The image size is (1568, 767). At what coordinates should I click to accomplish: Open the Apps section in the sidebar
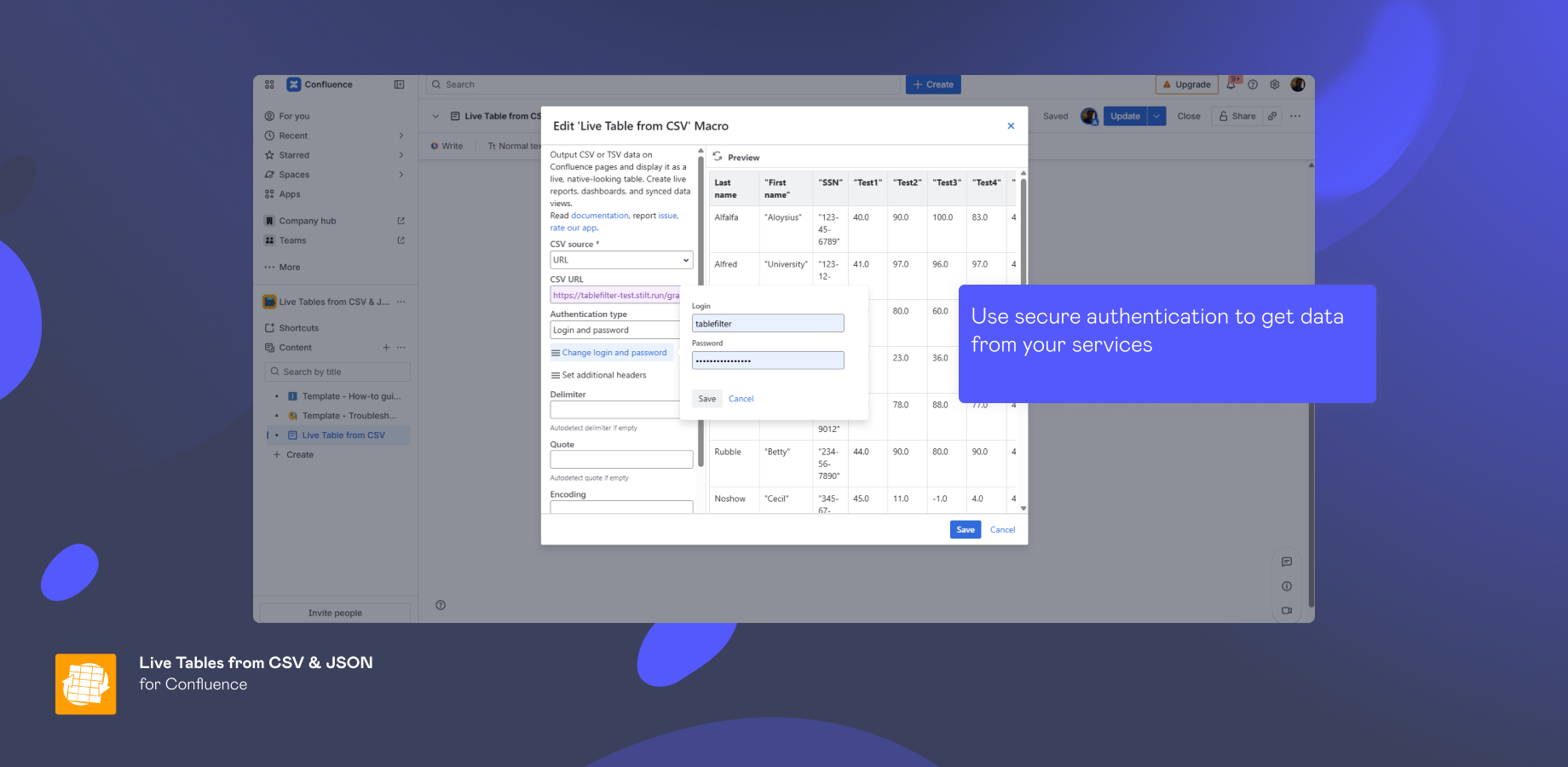pyautogui.click(x=289, y=193)
